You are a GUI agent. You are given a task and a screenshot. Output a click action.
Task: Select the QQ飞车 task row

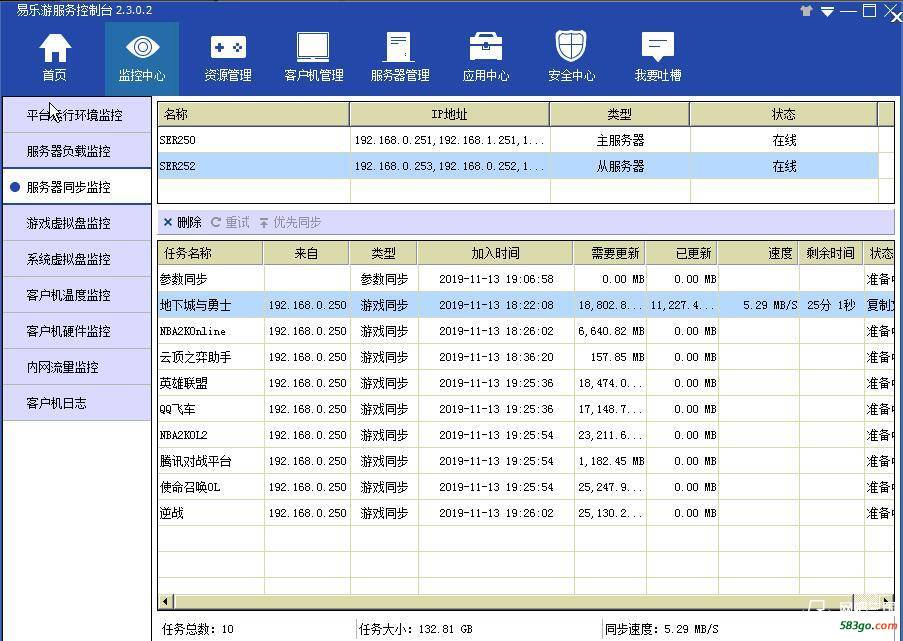(525, 409)
